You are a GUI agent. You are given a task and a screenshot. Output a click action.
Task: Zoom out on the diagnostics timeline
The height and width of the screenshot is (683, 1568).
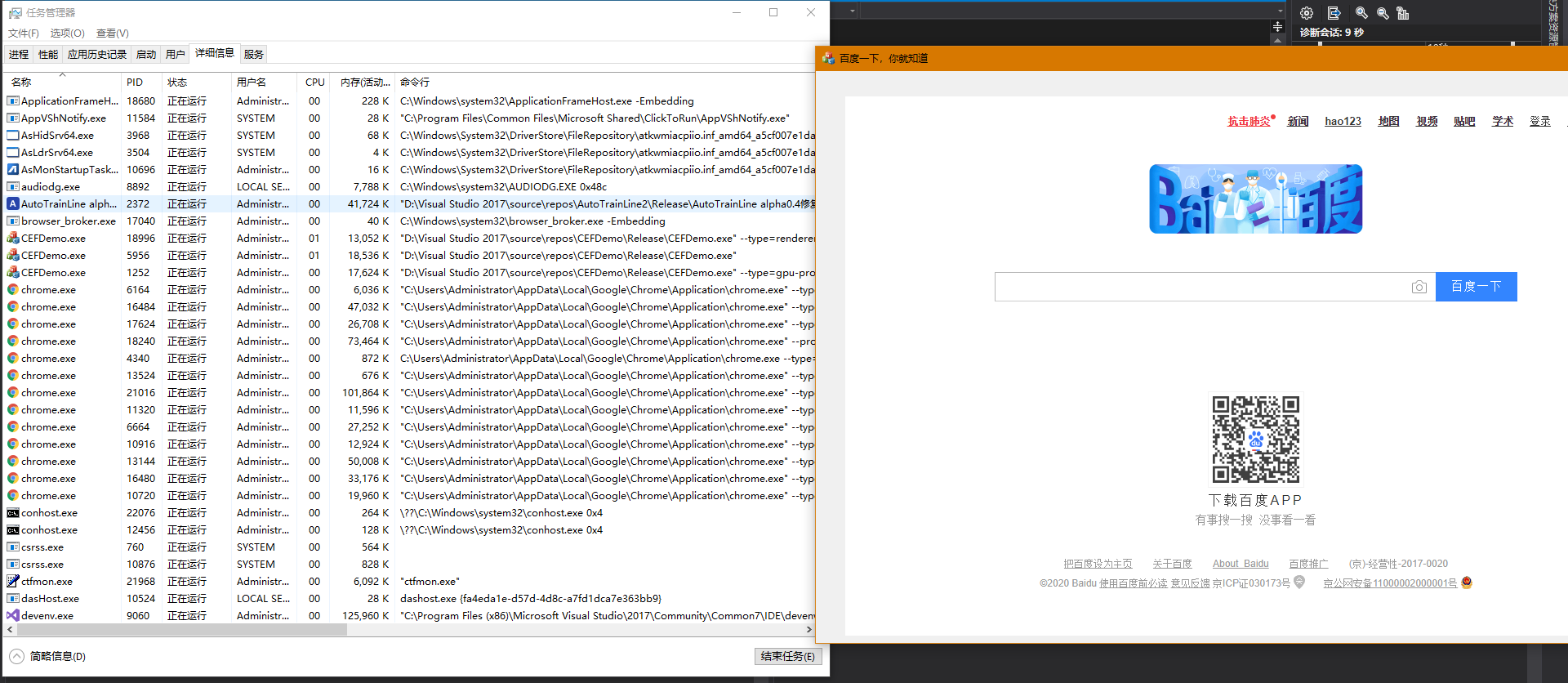[1383, 13]
